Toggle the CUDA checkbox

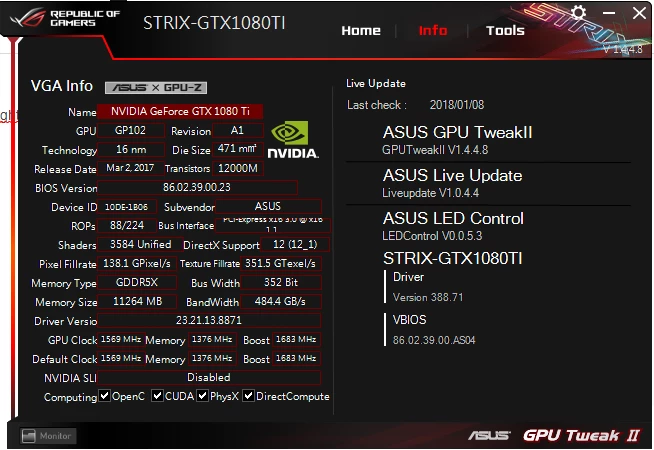(x=157, y=395)
